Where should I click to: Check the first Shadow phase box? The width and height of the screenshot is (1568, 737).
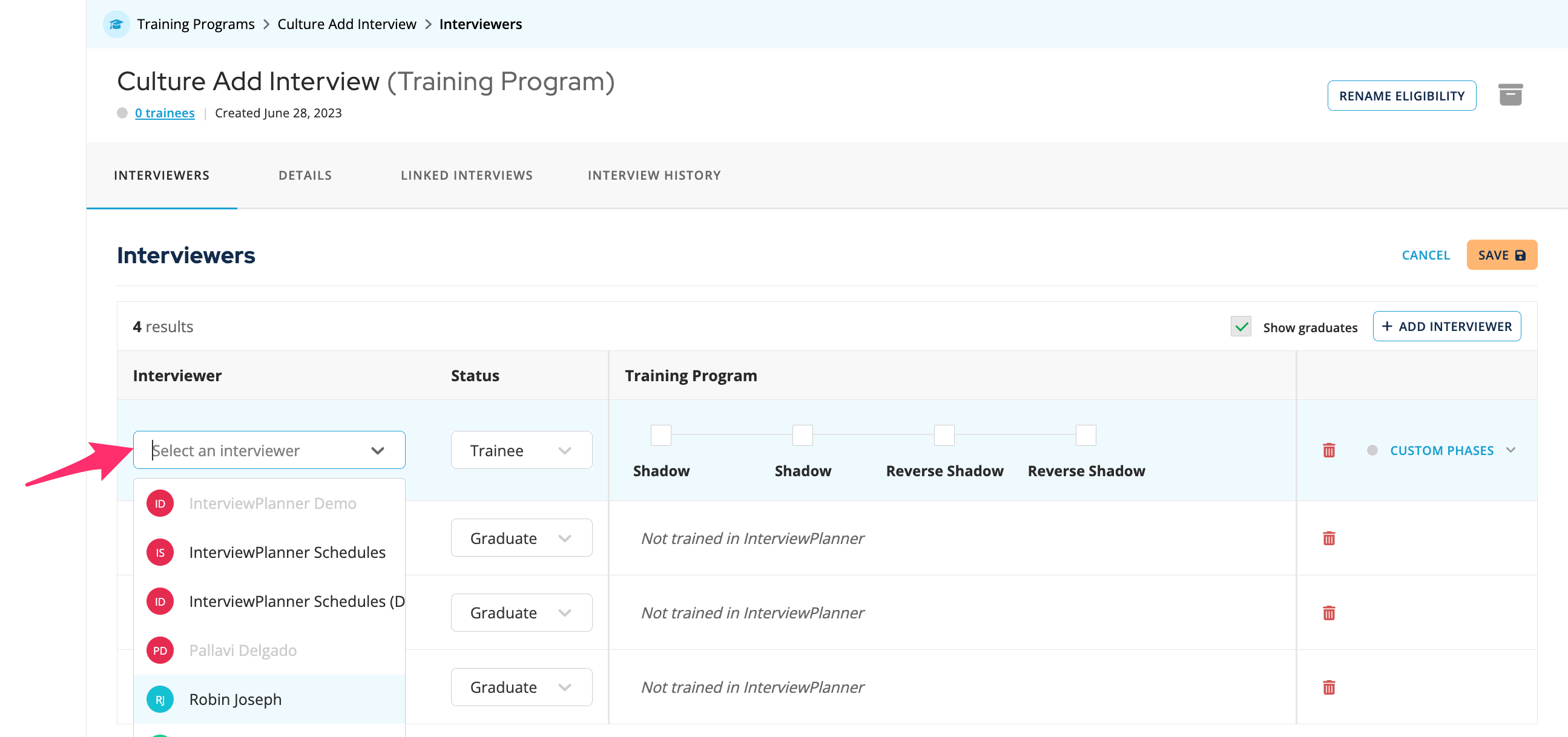[x=661, y=435]
